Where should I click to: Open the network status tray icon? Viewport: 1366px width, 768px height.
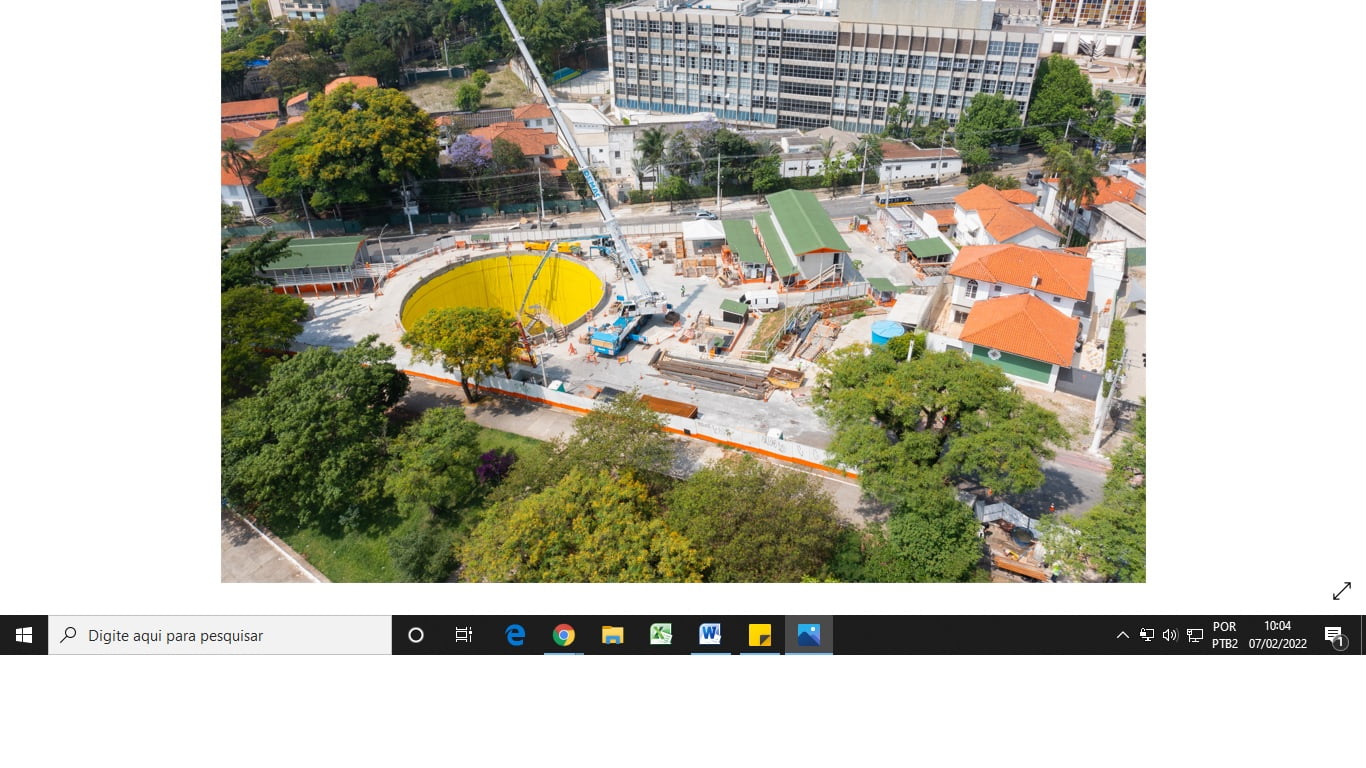click(1146, 635)
